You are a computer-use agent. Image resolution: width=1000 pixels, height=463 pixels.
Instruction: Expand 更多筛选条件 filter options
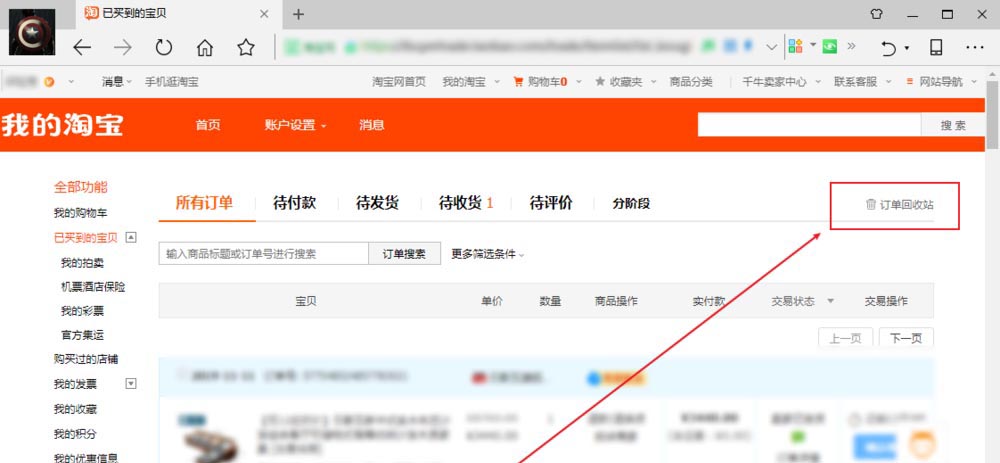pyautogui.click(x=488, y=254)
